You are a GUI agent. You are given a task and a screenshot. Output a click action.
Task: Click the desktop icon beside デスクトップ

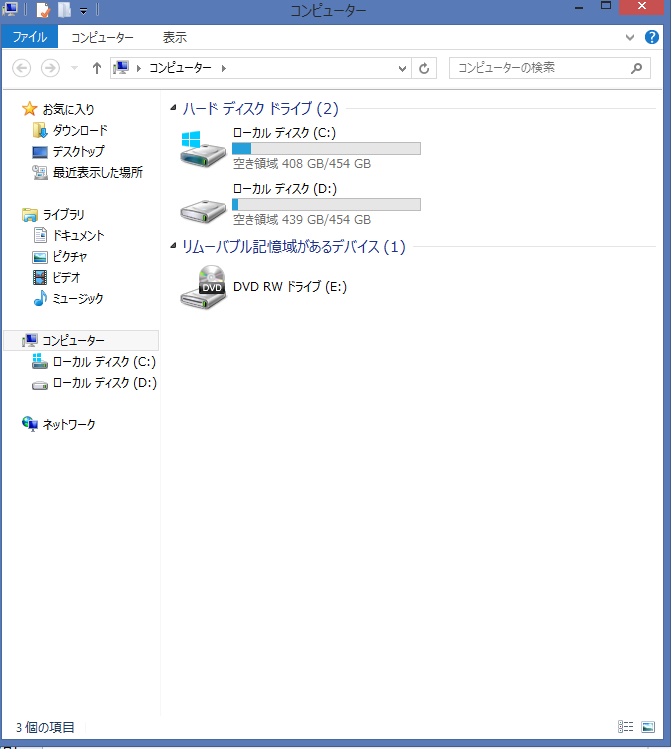pos(40,152)
